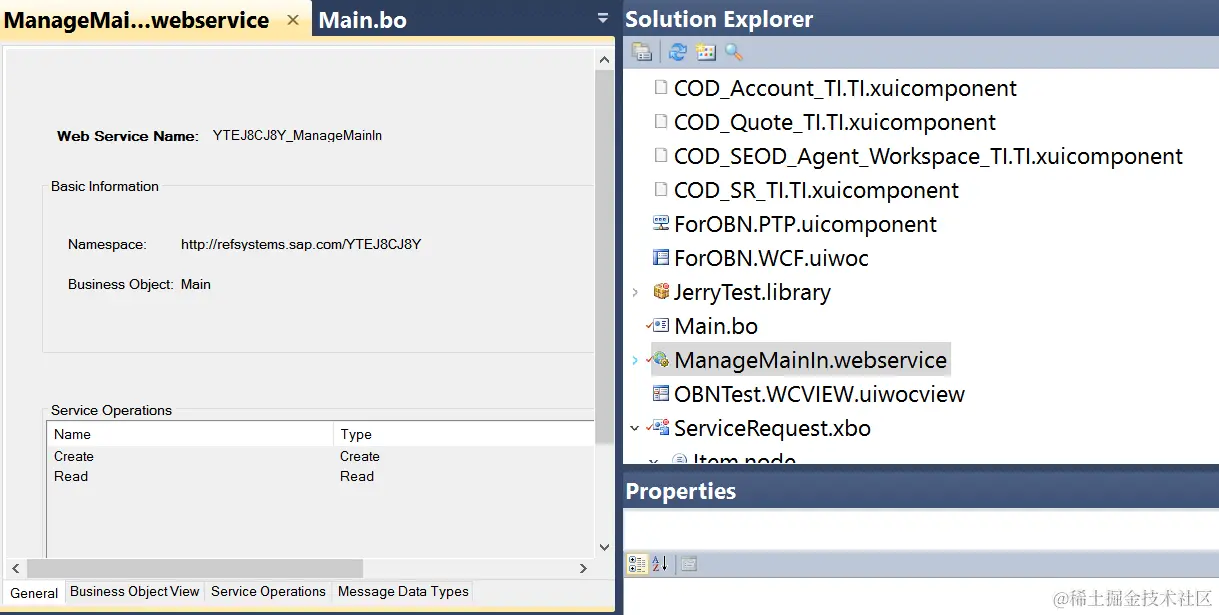Switch to the Main.bo document tab

[x=363, y=20]
